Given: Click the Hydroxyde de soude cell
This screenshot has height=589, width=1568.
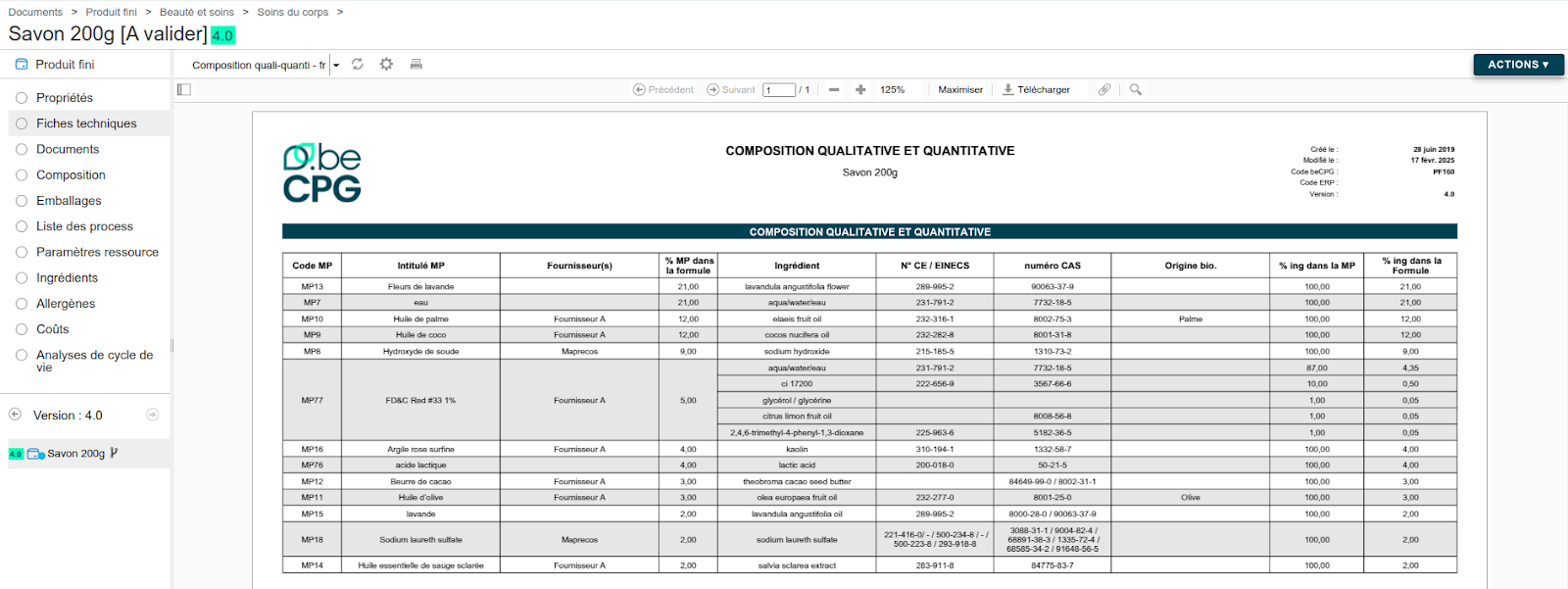Looking at the screenshot, I should point(420,351).
